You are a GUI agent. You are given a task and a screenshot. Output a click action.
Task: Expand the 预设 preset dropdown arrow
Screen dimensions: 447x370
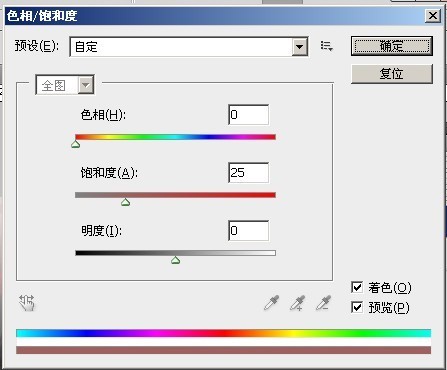tap(300, 47)
